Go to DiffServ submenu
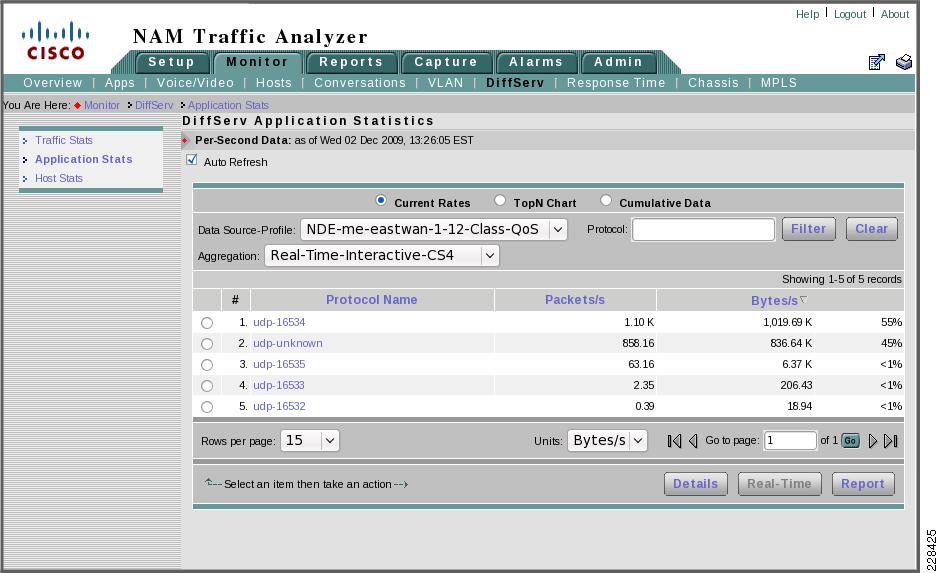Screen dimensions: 937x573 click(515, 83)
